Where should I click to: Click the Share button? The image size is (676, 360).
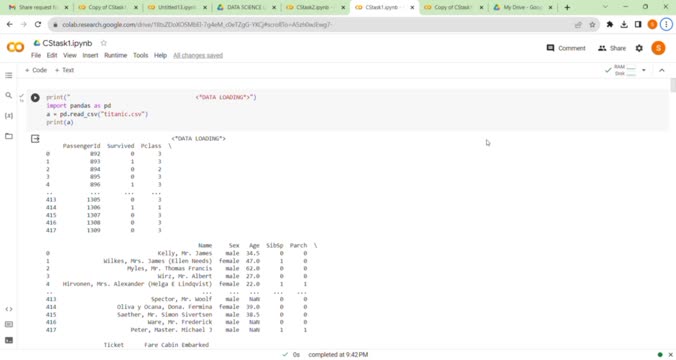pos(612,48)
